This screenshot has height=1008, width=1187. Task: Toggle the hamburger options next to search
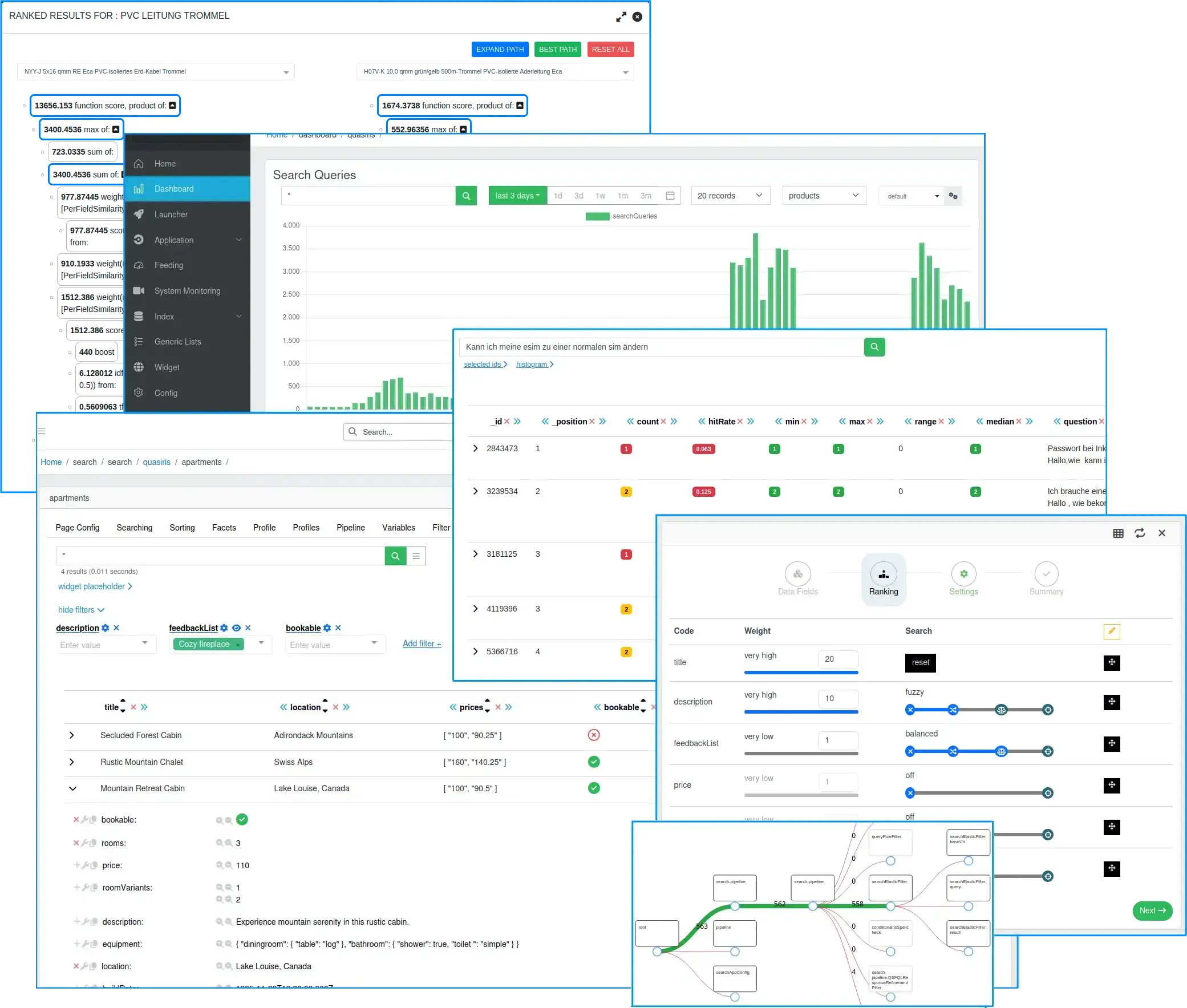416,556
